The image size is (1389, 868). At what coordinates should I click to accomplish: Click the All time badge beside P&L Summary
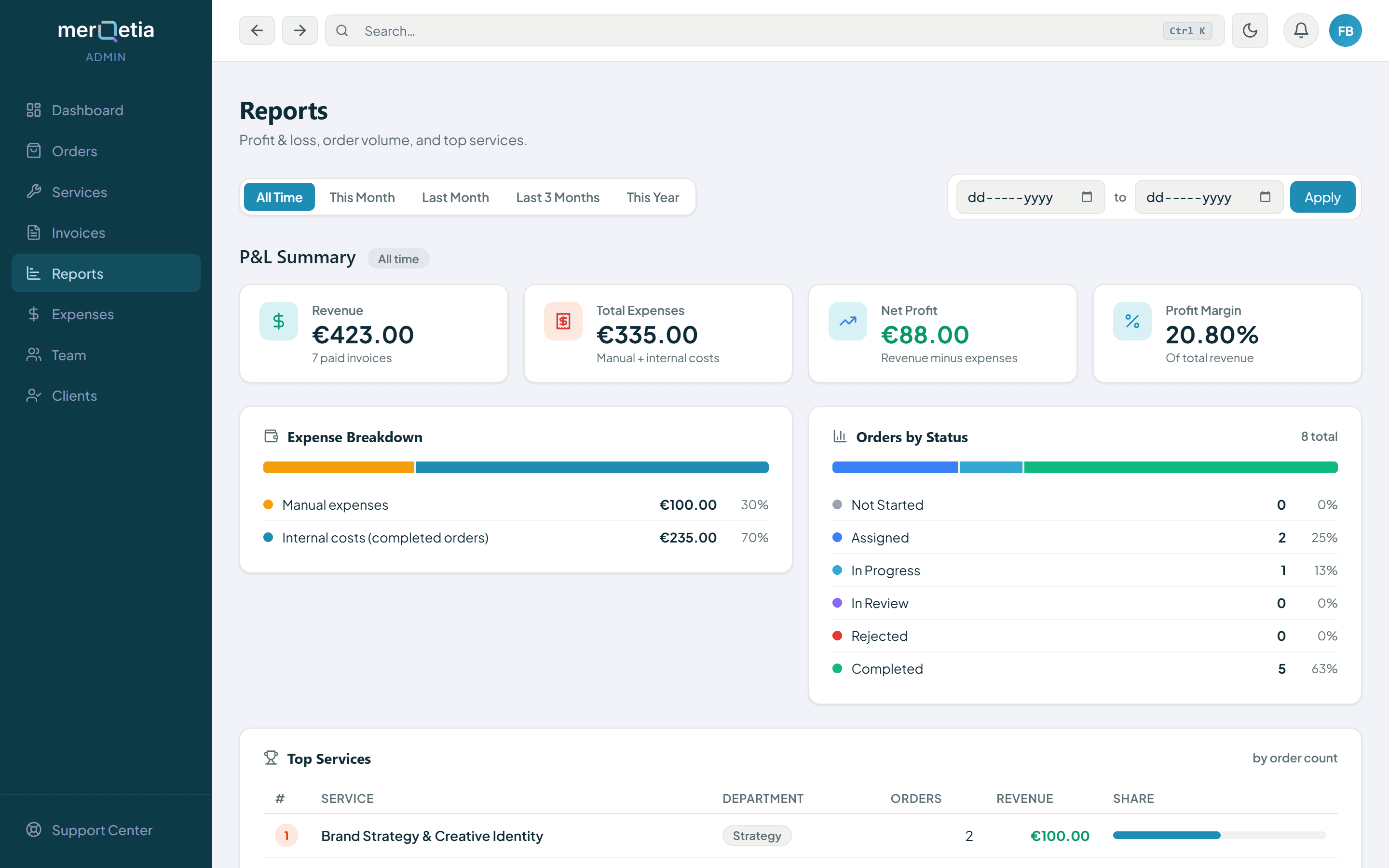coord(398,258)
